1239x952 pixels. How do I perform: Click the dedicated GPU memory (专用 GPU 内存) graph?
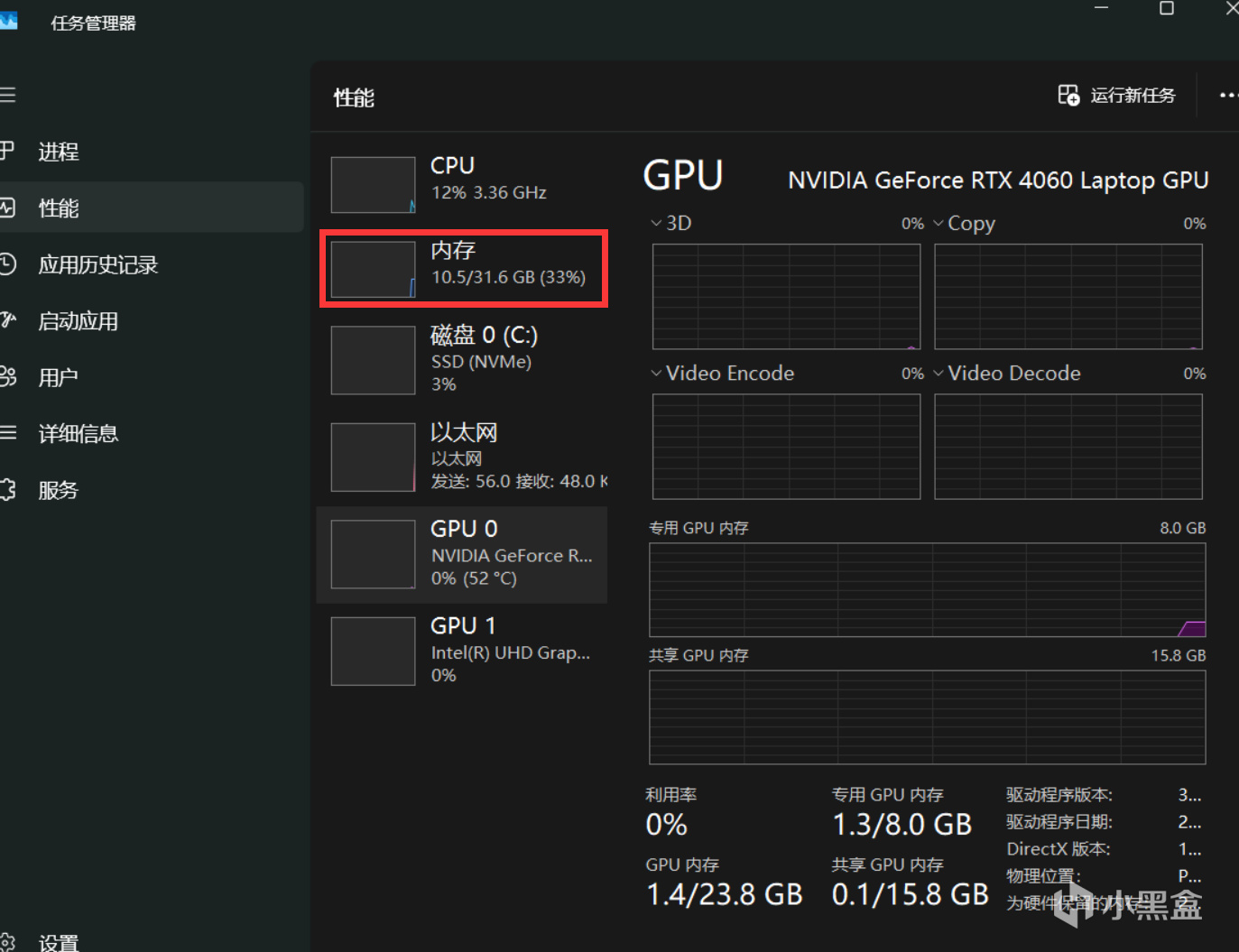(x=928, y=590)
